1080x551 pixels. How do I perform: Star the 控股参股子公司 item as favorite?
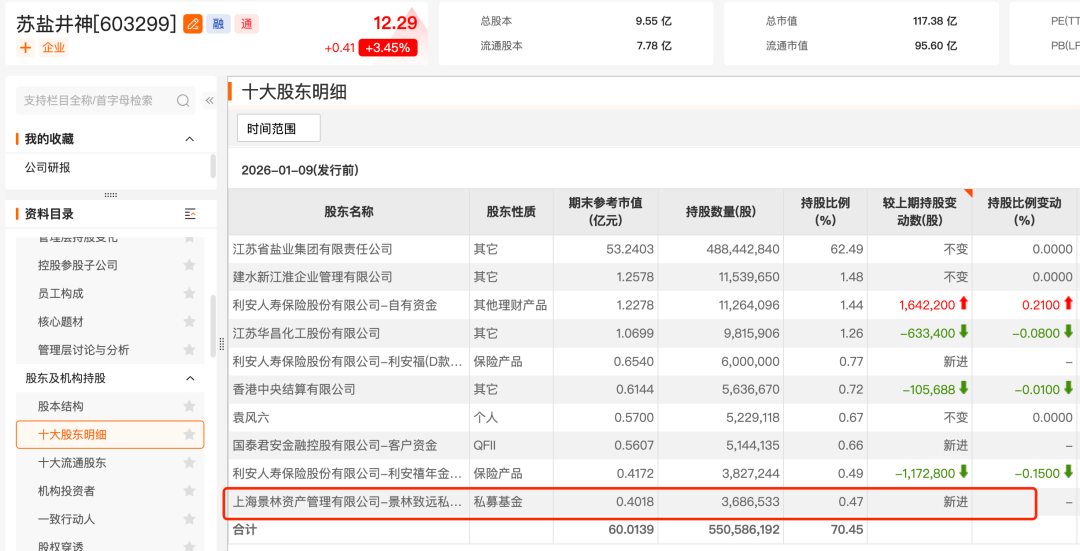(x=189, y=266)
